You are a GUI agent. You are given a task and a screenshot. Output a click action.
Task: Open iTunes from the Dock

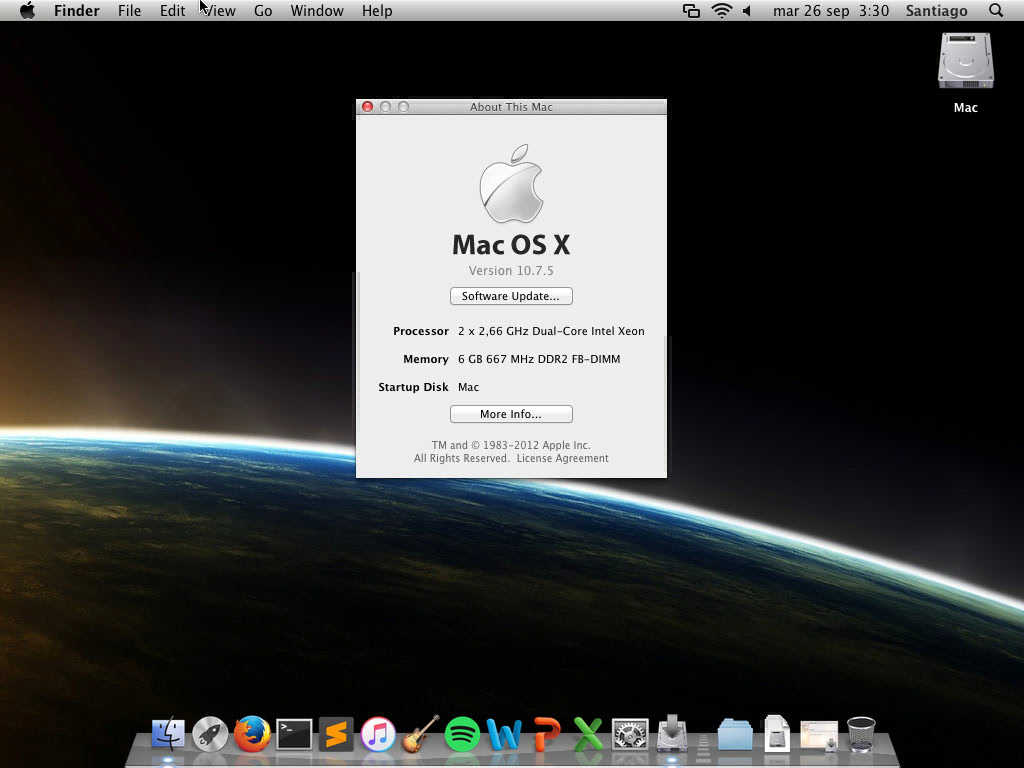(x=378, y=735)
